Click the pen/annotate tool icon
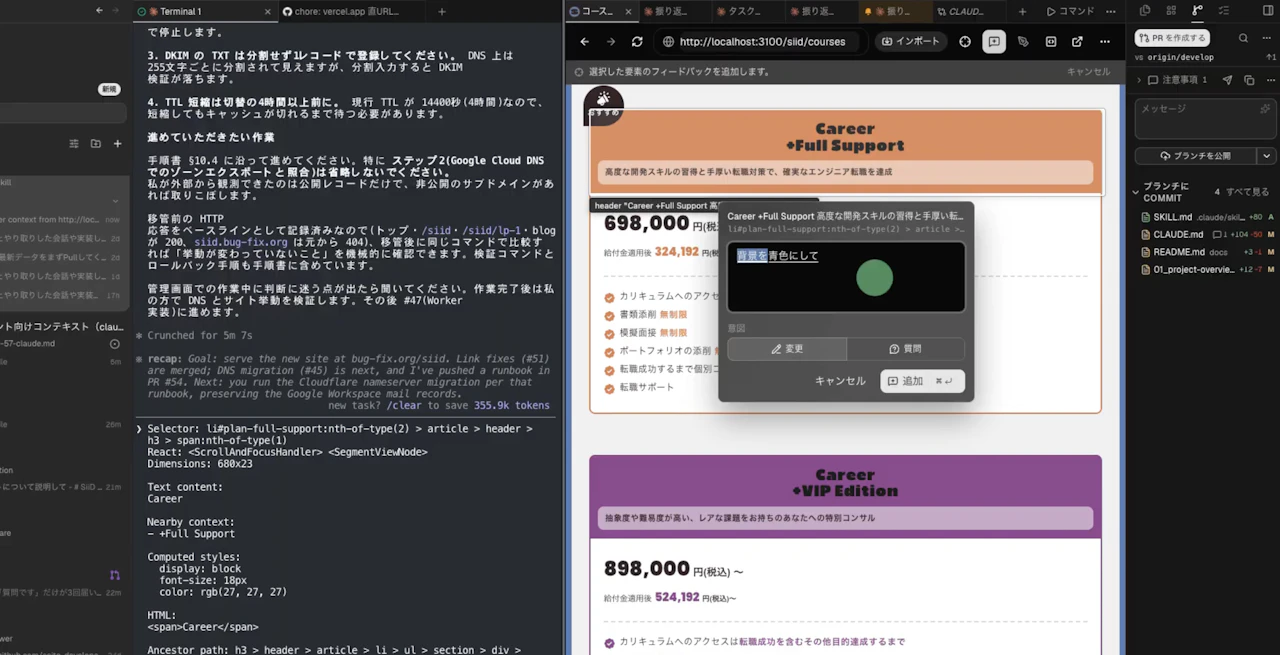Screen dimensions: 1280x655 1023,42
